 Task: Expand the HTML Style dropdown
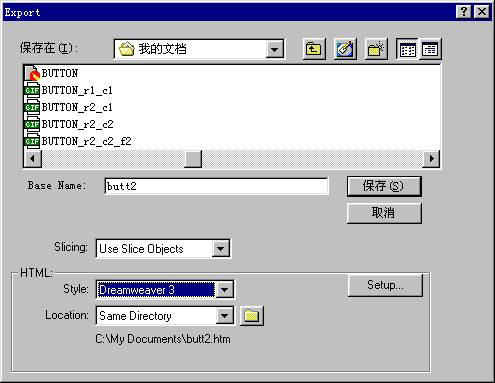coord(225,290)
